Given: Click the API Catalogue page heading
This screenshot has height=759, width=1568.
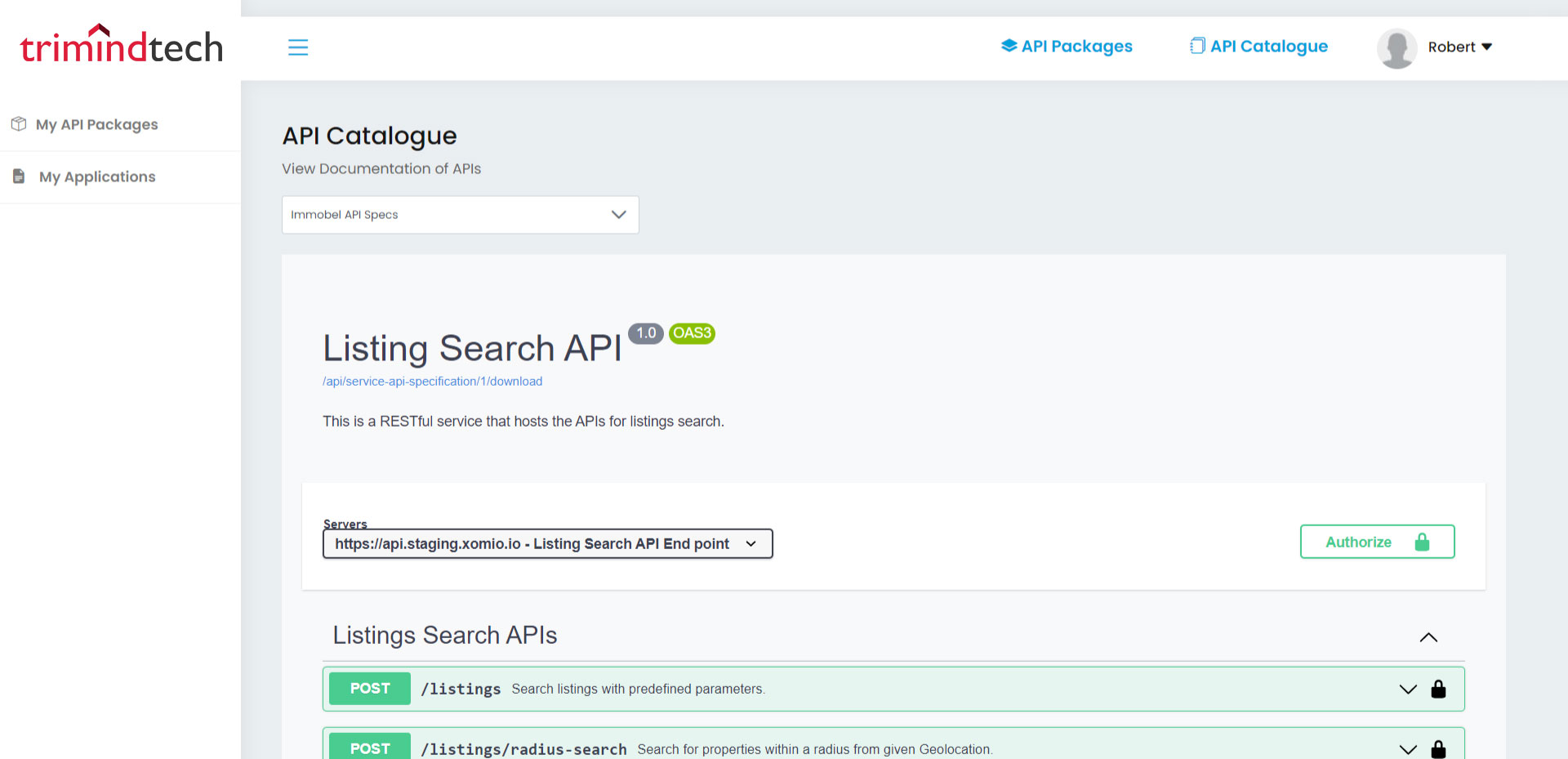Looking at the screenshot, I should coord(369,136).
